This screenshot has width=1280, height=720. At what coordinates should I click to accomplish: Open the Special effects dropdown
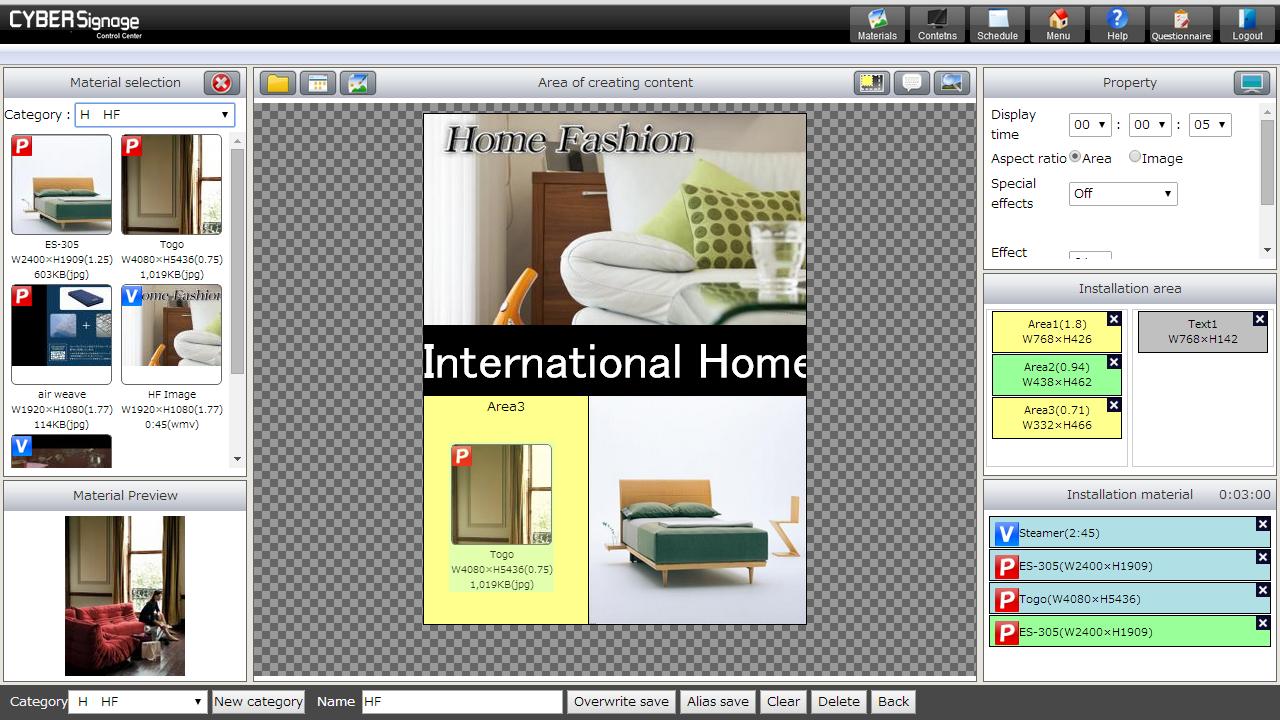point(1123,194)
